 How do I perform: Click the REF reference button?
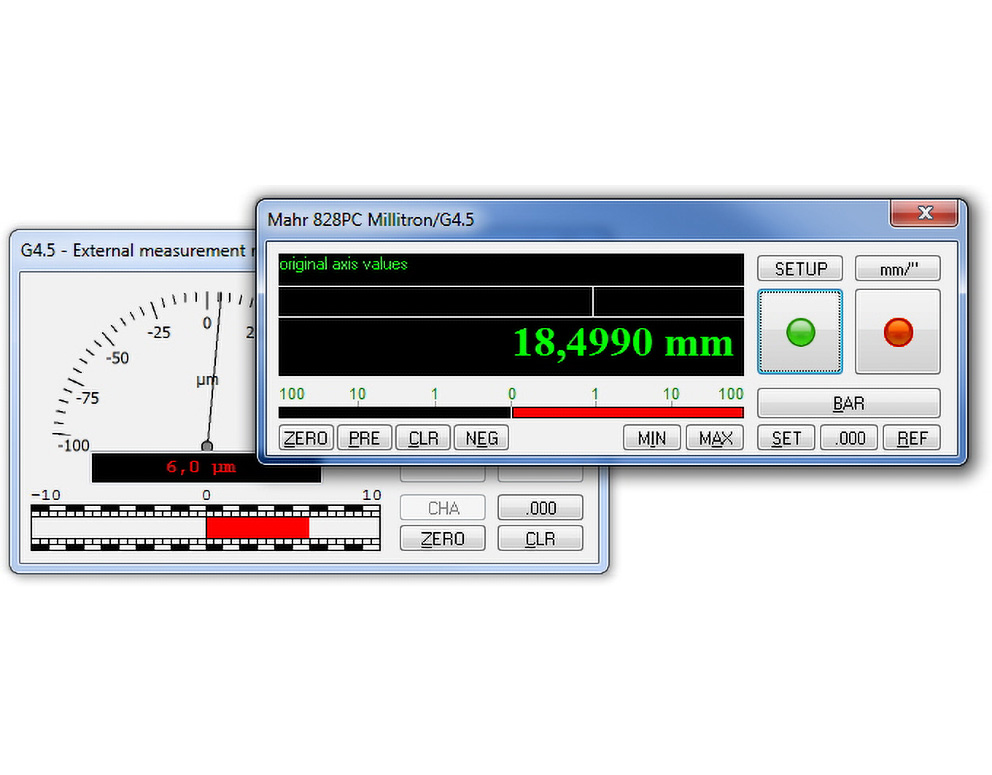(912, 438)
